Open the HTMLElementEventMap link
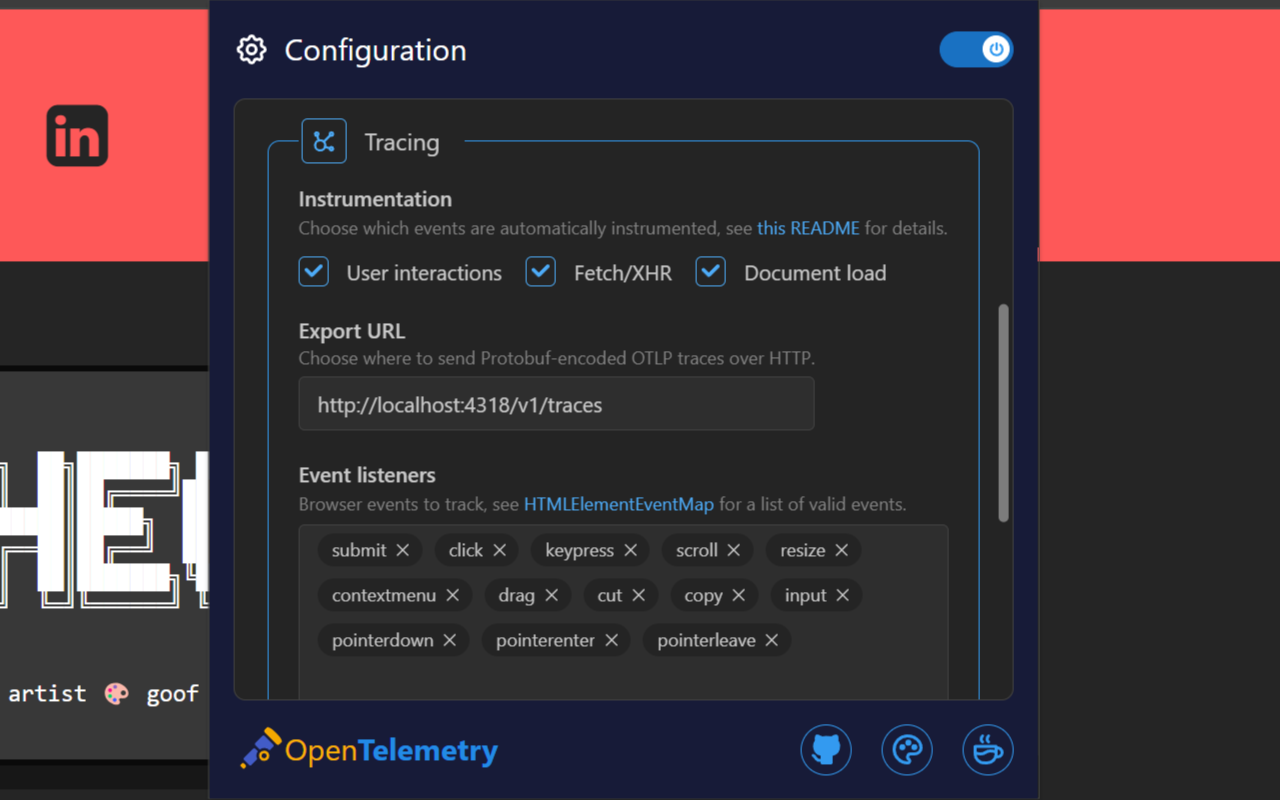This screenshot has height=800, width=1280. [618, 504]
